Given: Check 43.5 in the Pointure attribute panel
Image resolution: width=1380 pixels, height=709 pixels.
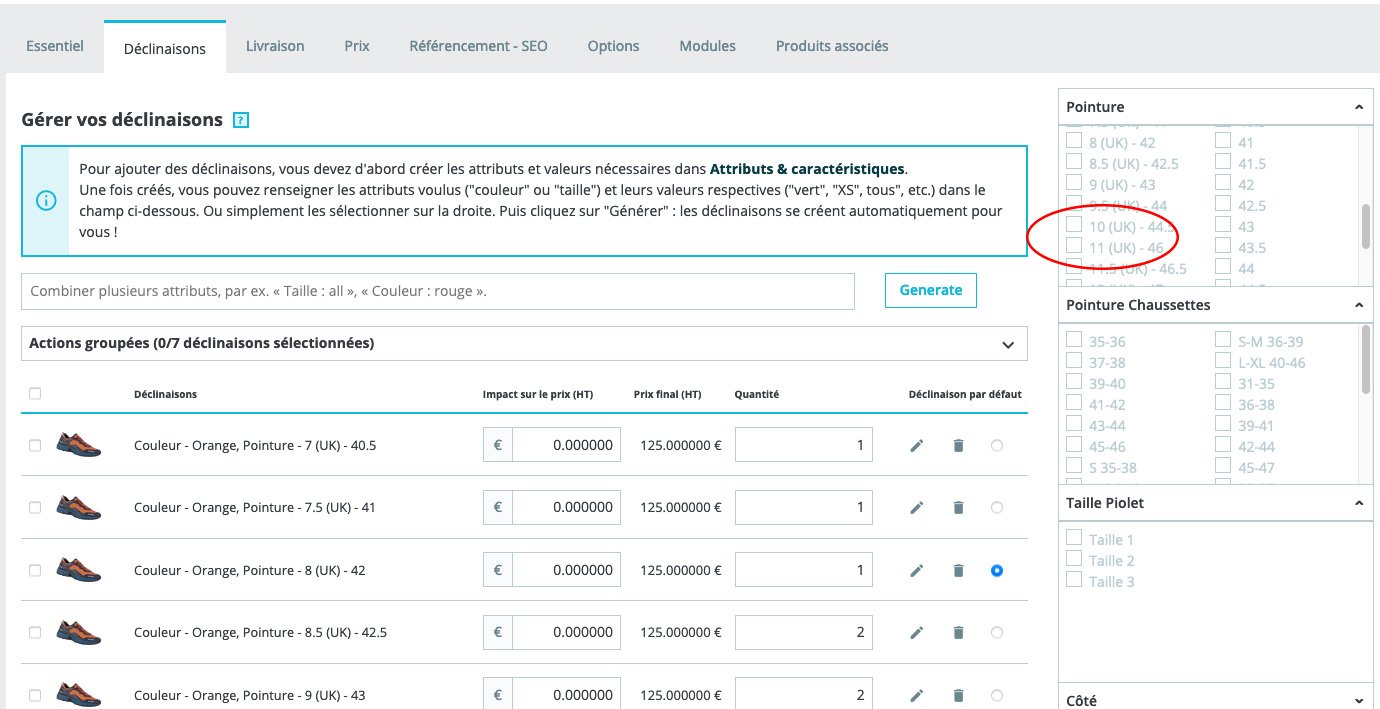Looking at the screenshot, I should click(x=1223, y=246).
